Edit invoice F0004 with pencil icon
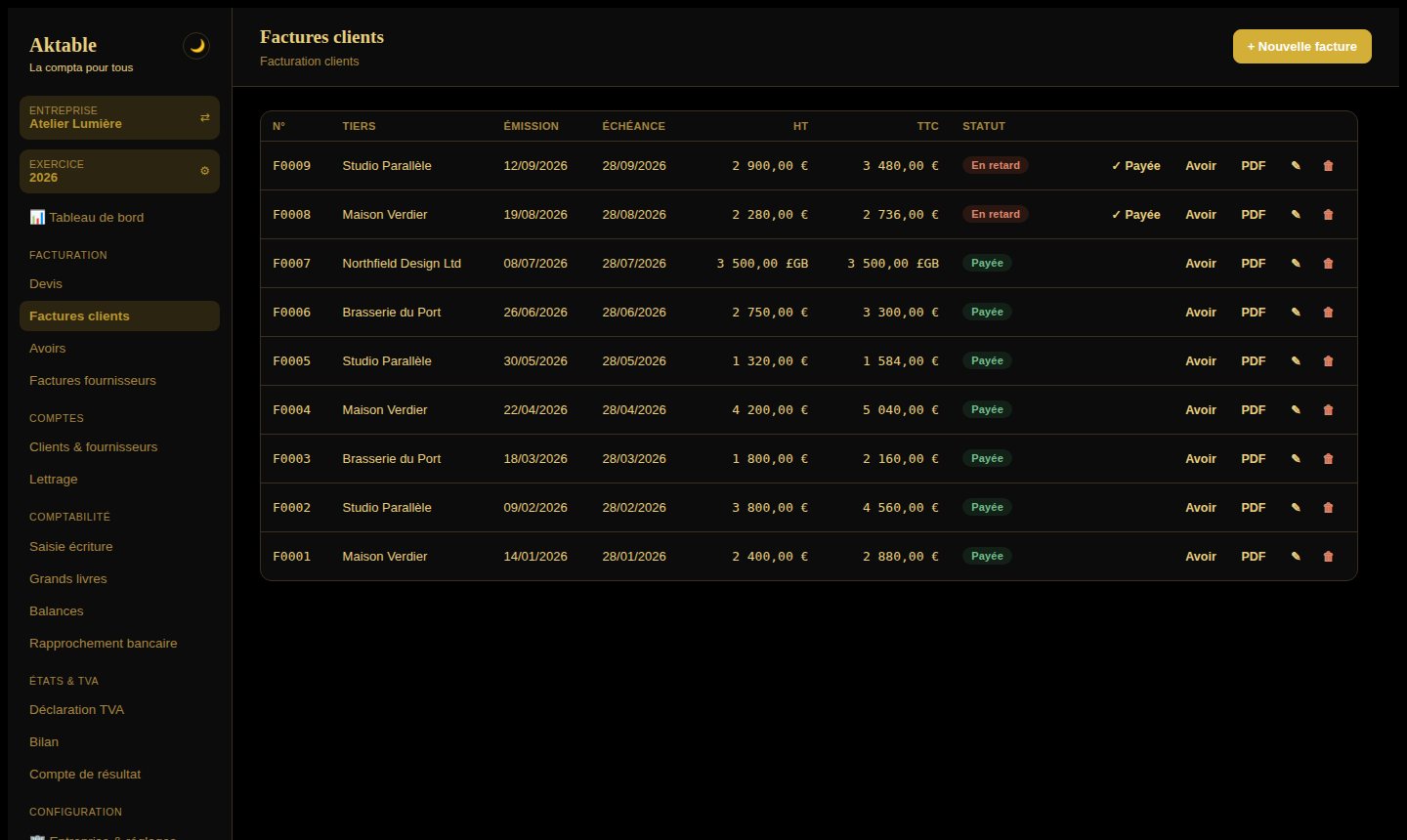Screen dimensions: 1407x840 1296,410
